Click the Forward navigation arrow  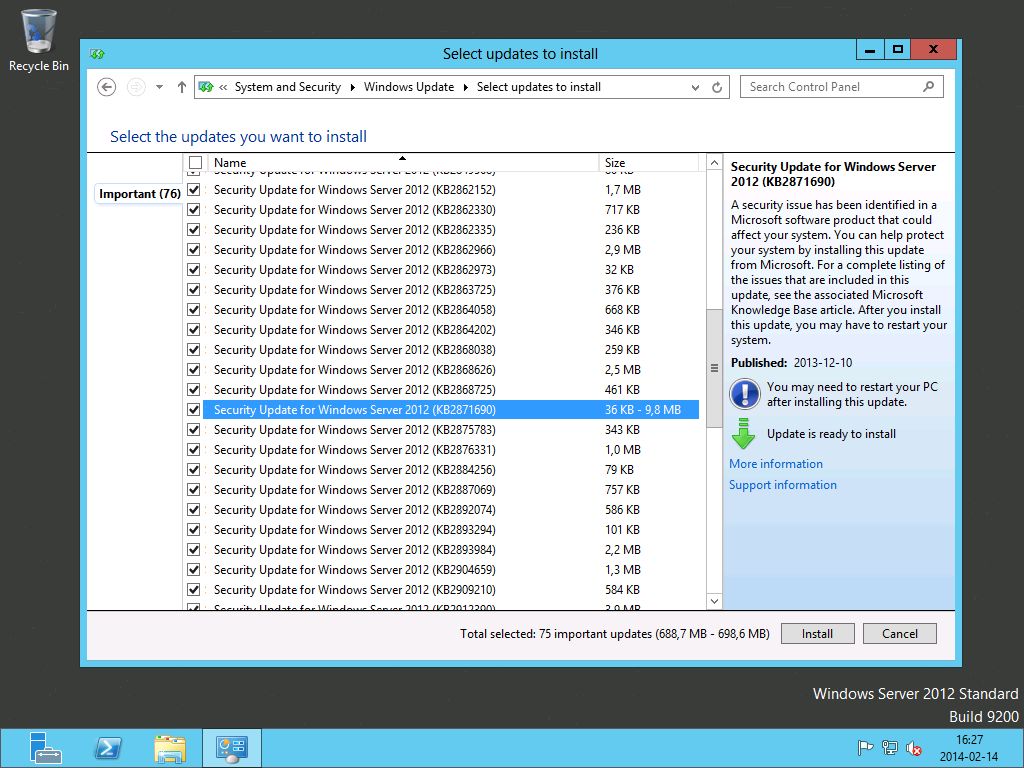[136, 87]
